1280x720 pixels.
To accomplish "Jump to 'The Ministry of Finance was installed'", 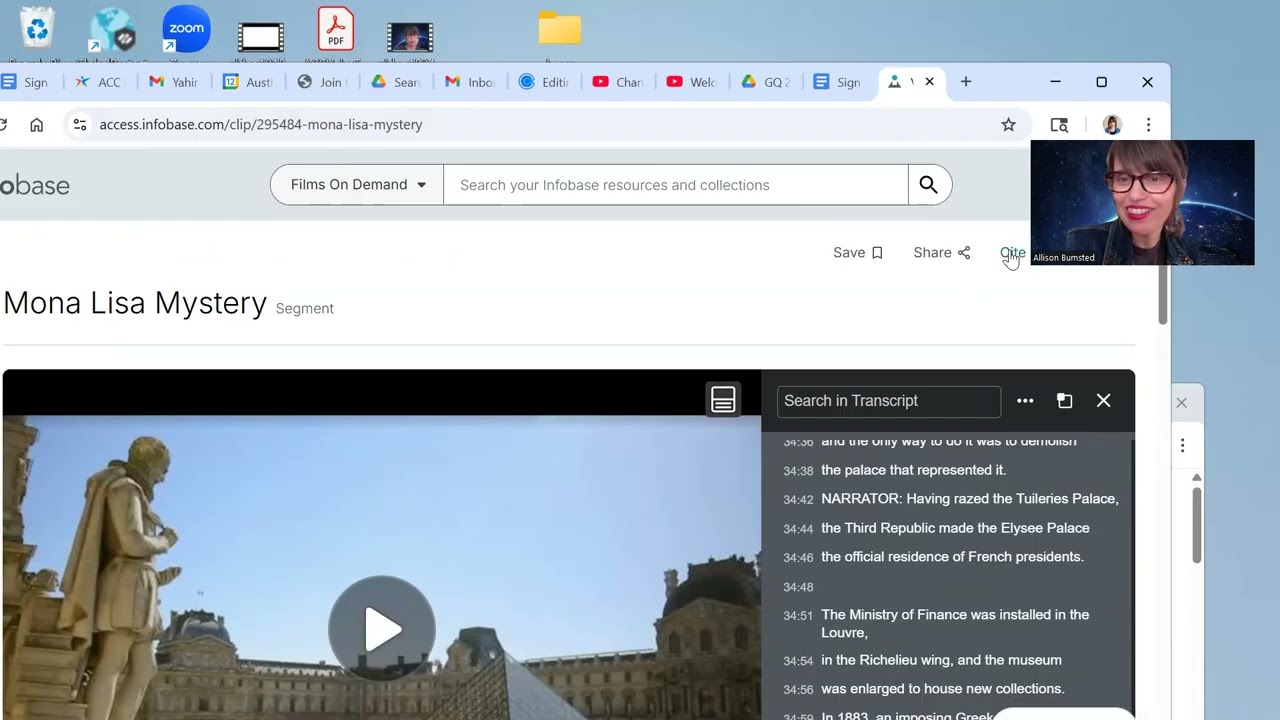I will [x=955, y=624].
